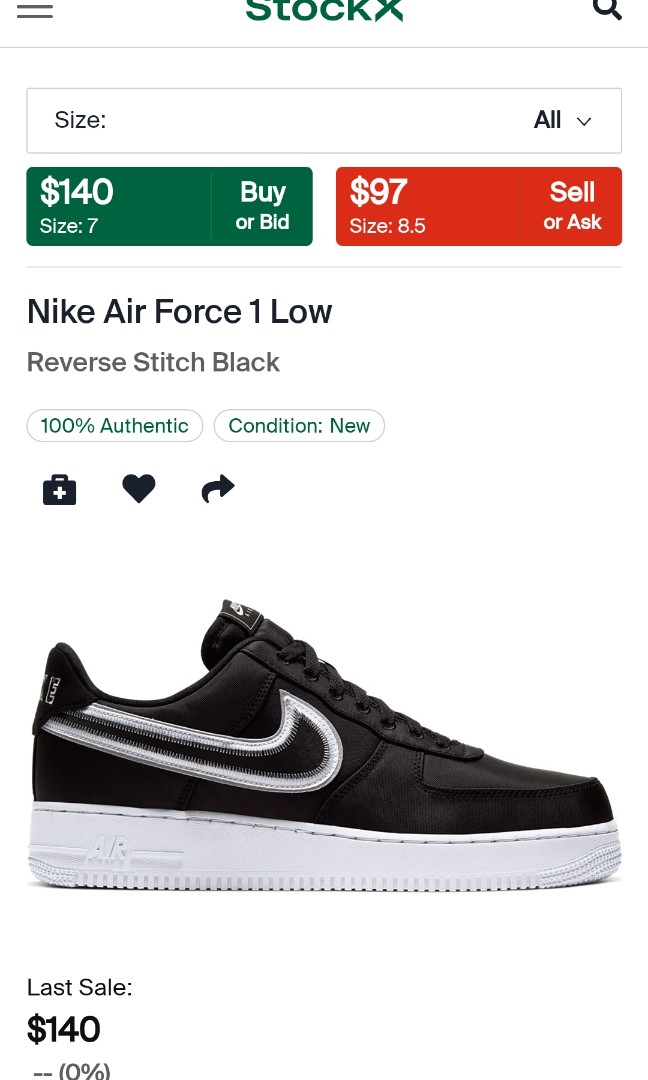Image resolution: width=648 pixels, height=1080 pixels.
Task: Select the Nike Air Force 1 Low title
Action: [x=179, y=311]
